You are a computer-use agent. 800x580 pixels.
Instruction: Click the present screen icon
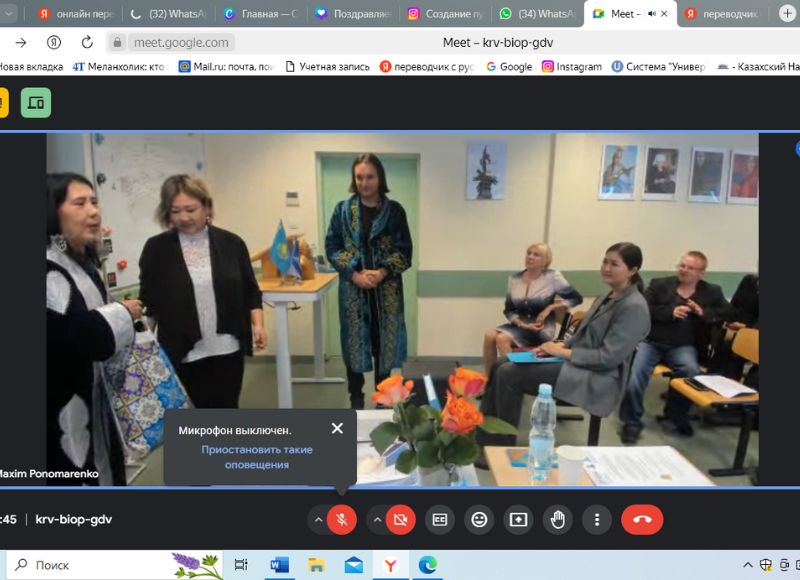[x=518, y=520]
